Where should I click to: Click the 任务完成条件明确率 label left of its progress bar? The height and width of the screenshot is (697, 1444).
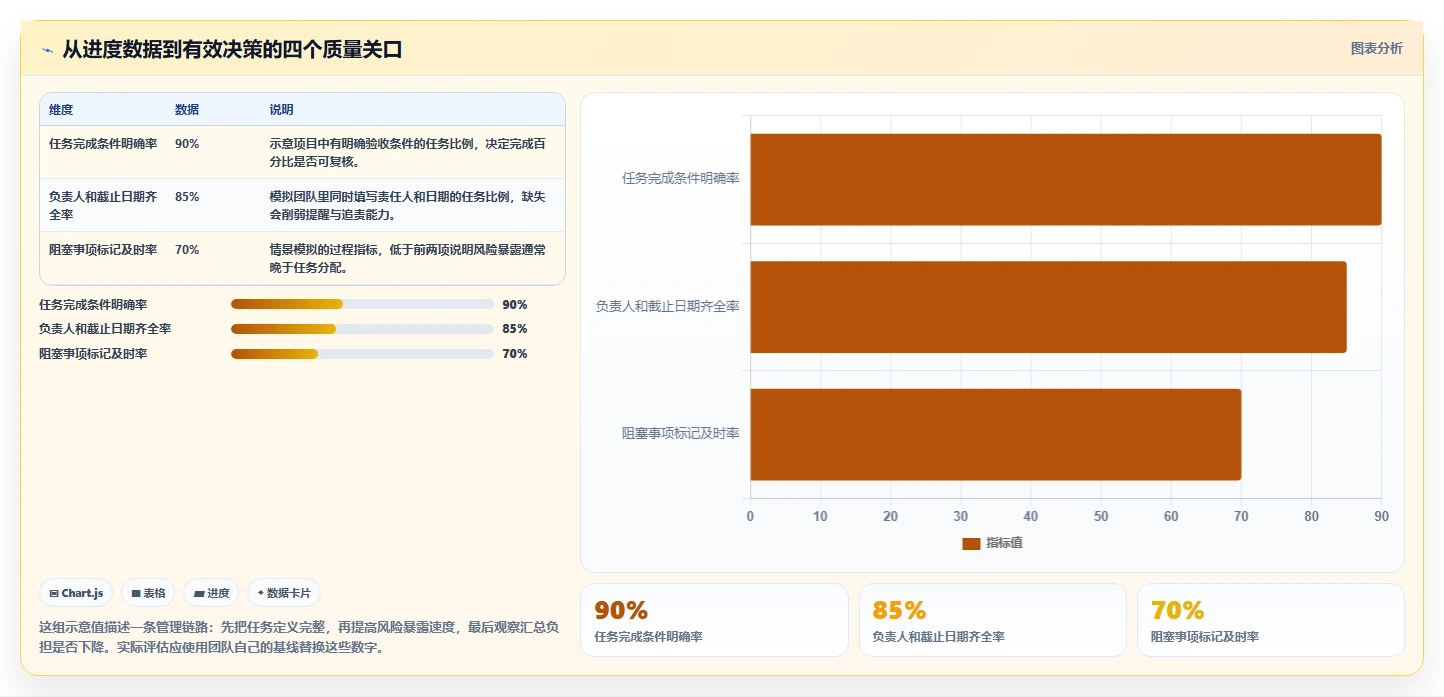coord(93,305)
